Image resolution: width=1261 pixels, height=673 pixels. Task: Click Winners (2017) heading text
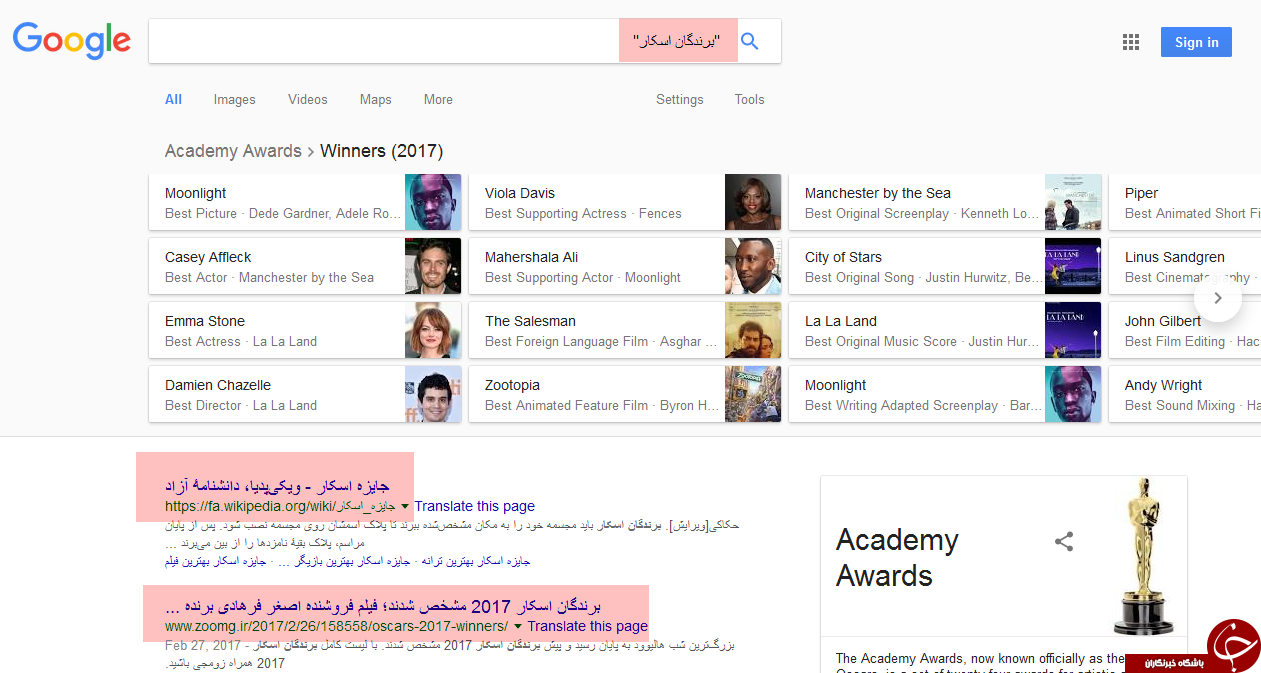point(382,151)
